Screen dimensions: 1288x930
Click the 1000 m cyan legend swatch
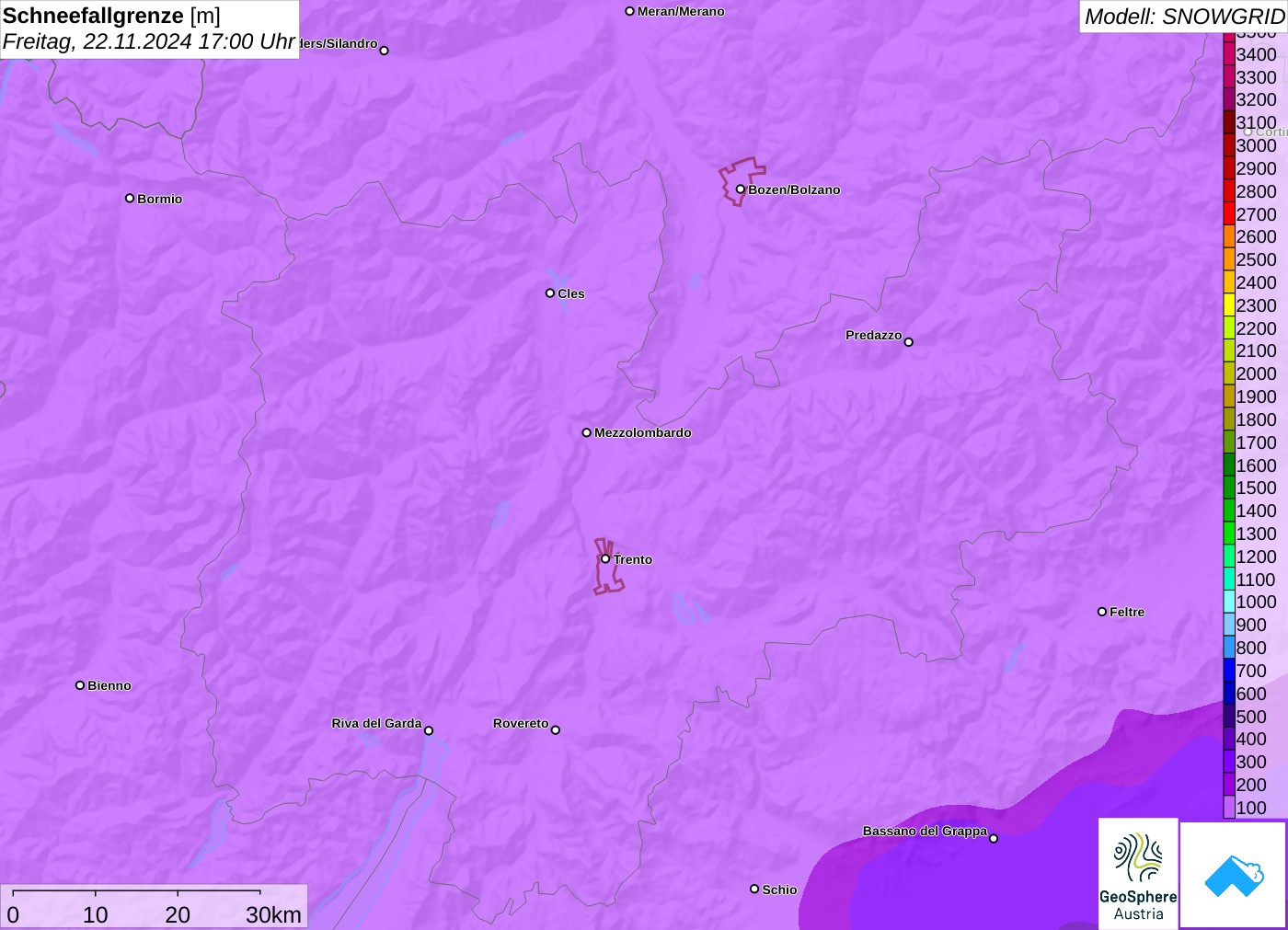pyautogui.click(x=1229, y=602)
